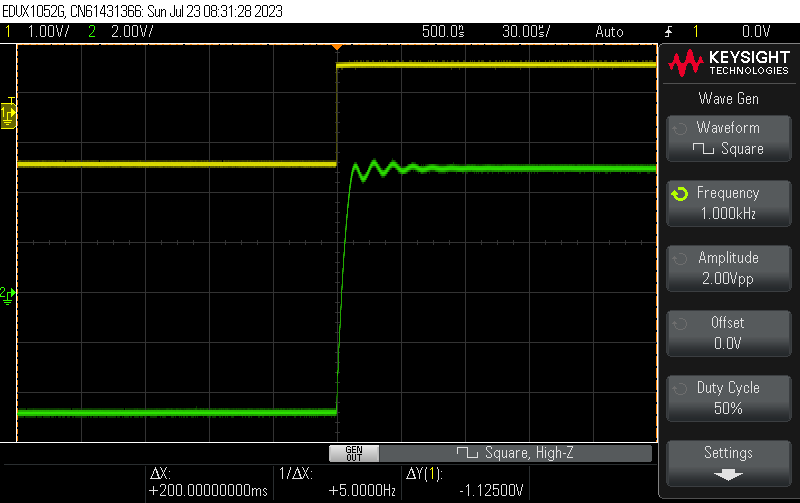This screenshot has height=503, width=800.
Task: Click the channel 2 ground level marker
Action: pos(8,294)
